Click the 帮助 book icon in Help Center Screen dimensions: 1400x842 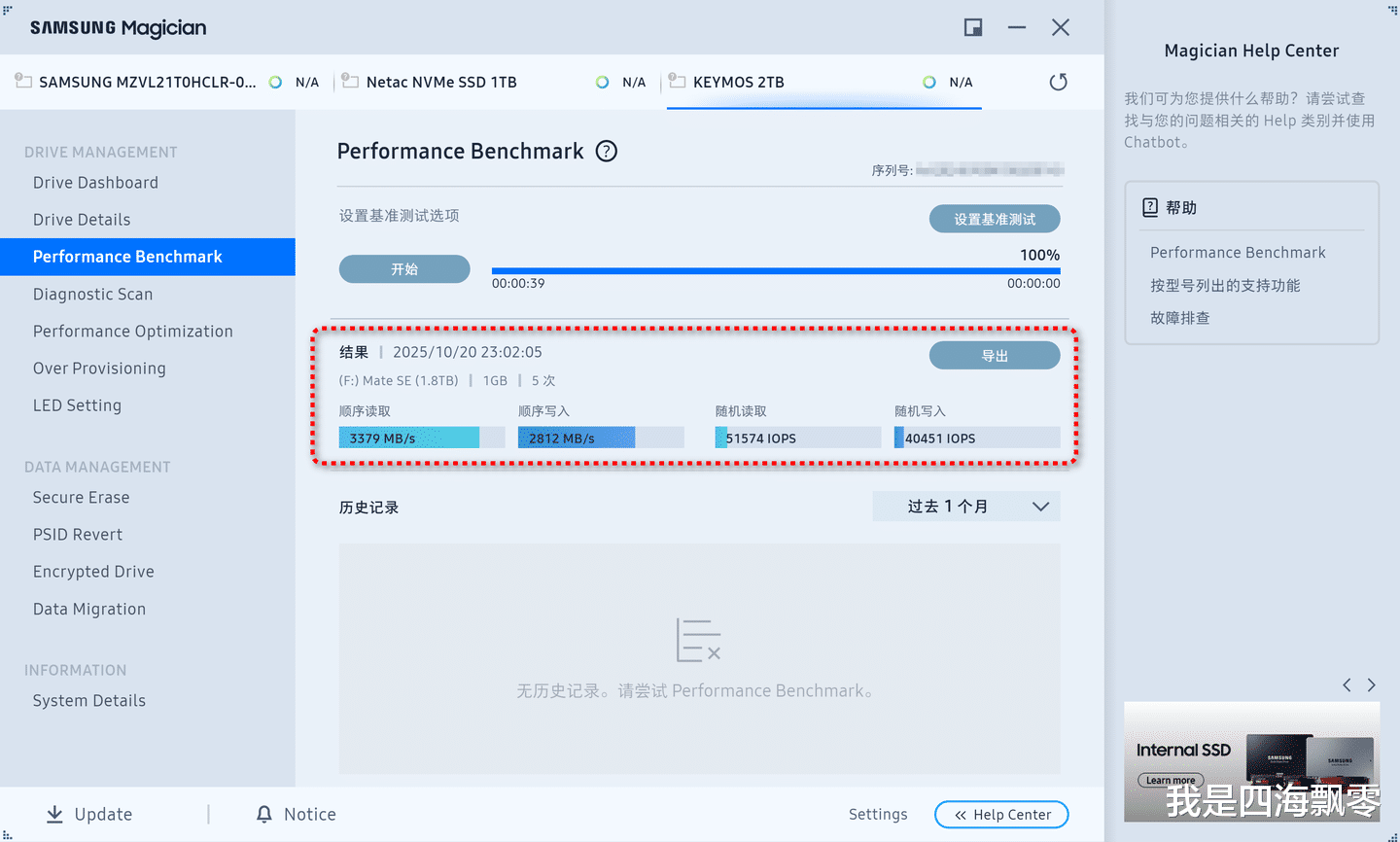1150,207
